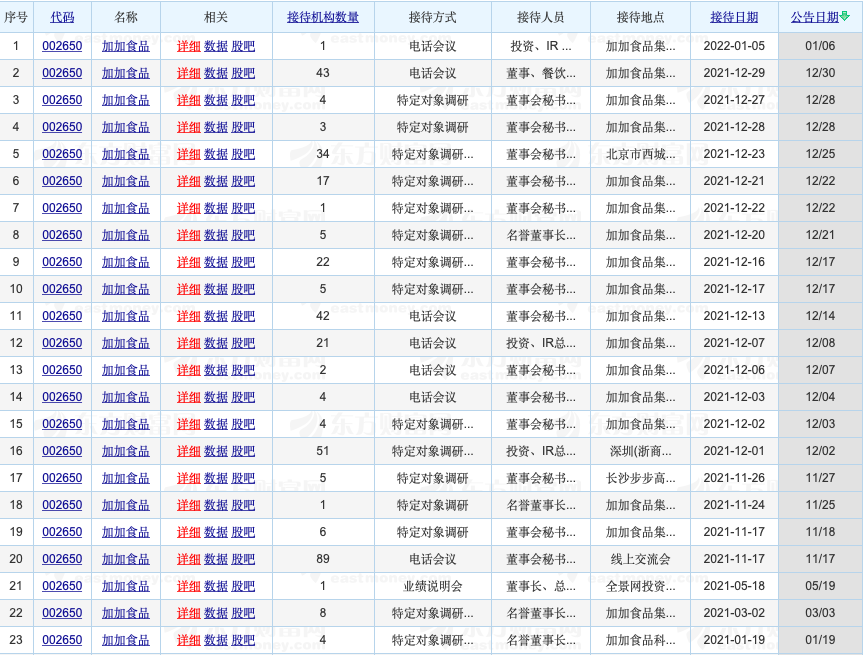Viewport: 865px width, 655px height.
Task: Open 详细 link in row 3
Action: pos(188,100)
